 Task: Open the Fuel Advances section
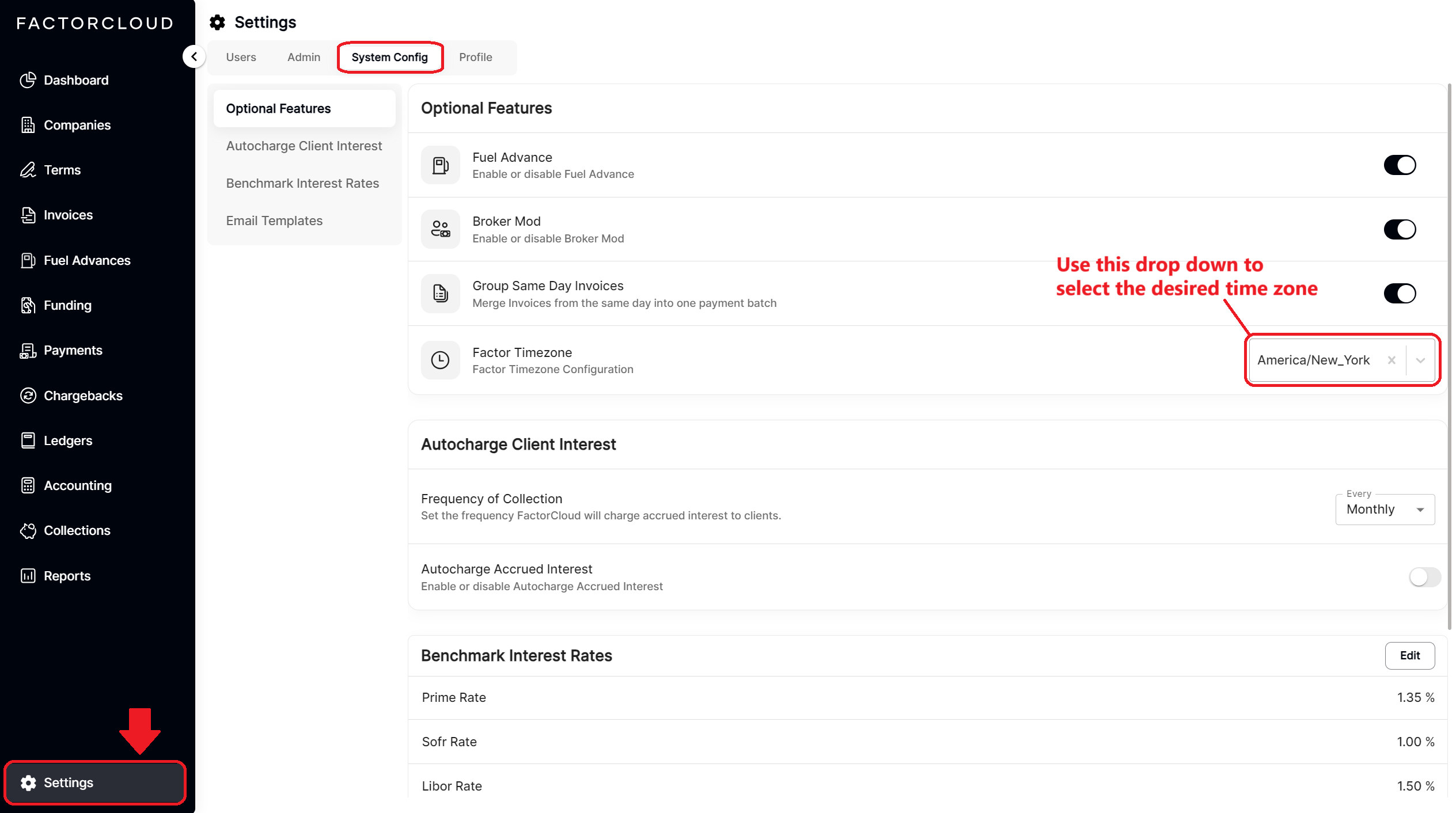[86, 260]
